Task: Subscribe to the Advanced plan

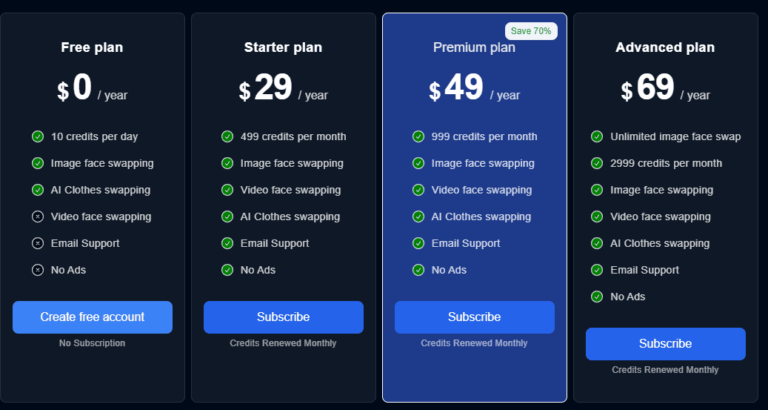Action: [665, 344]
